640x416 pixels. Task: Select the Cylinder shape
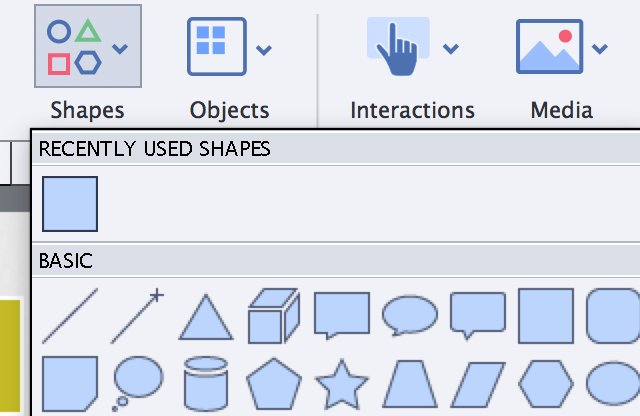[x=206, y=383]
